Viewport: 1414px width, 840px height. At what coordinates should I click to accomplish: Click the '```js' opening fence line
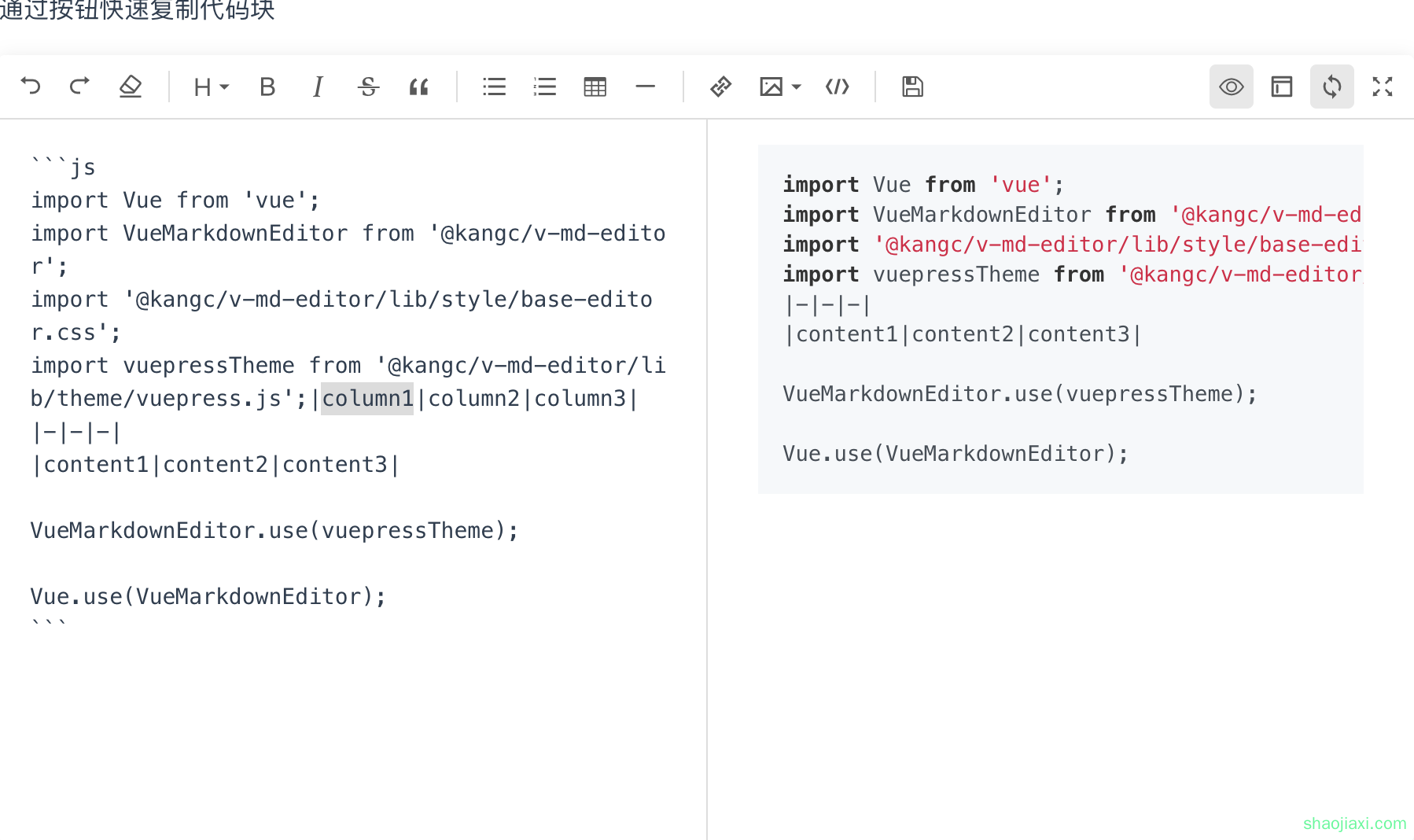pos(63,167)
